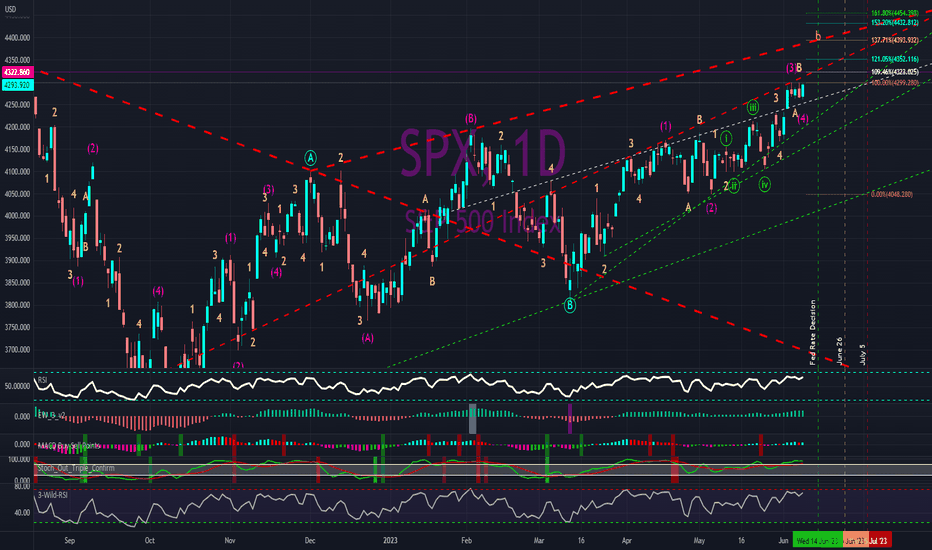Click the 40.00 Wild-RSI axis value
The width and height of the screenshot is (932, 550).
(x=23, y=513)
